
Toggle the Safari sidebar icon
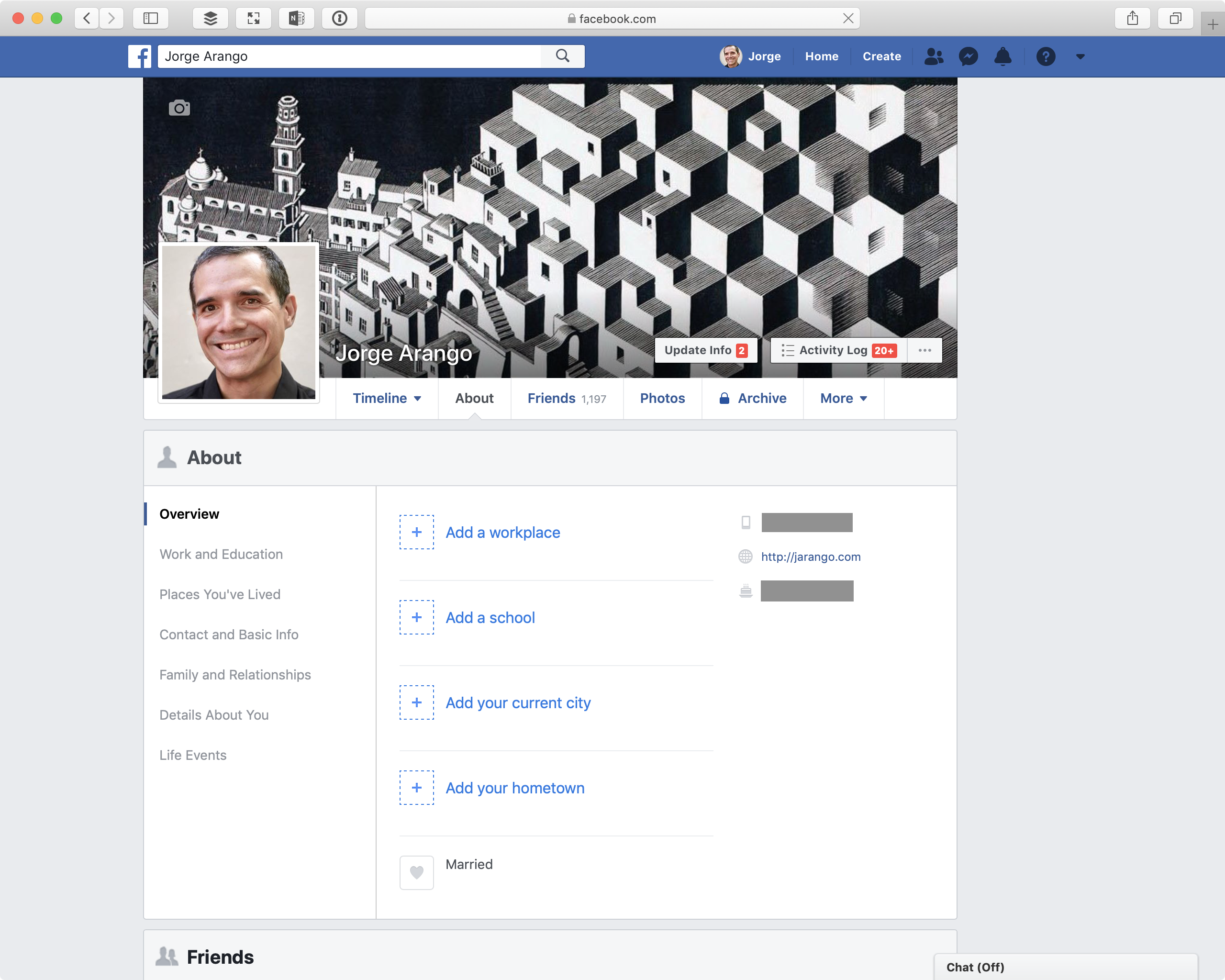pyautogui.click(x=151, y=18)
